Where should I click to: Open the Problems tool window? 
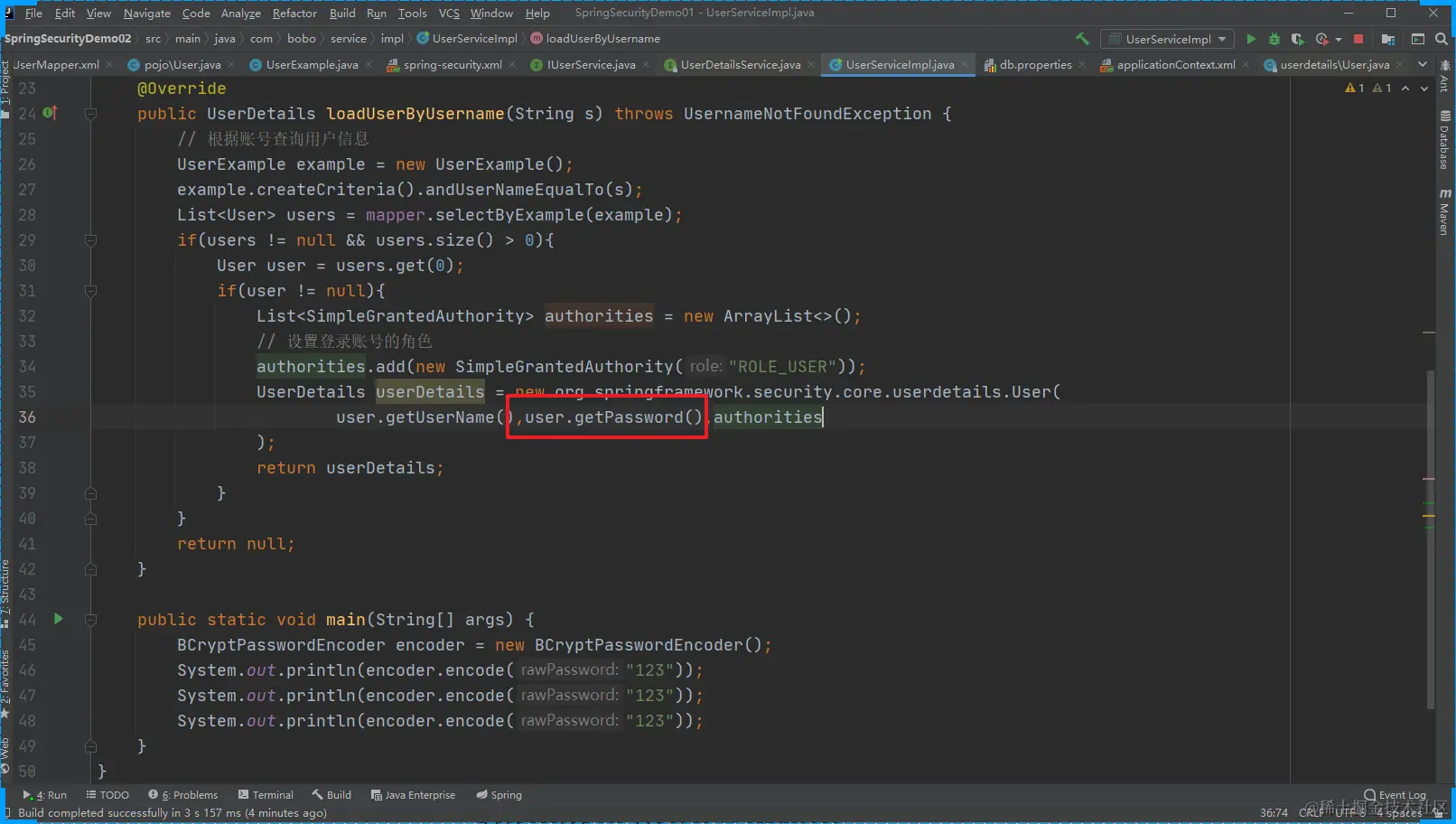point(183,795)
